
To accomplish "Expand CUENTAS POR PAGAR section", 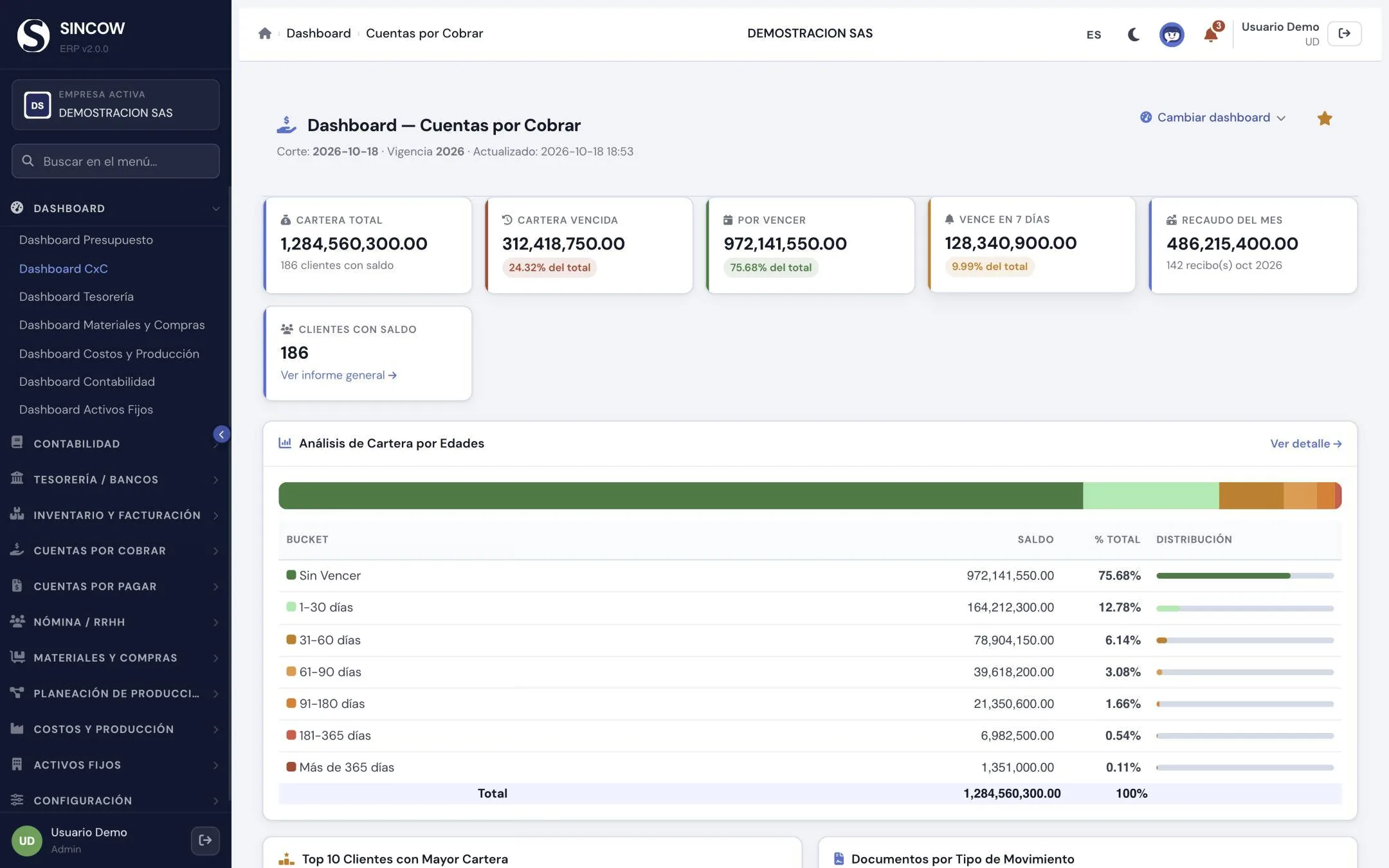I will coord(116,586).
